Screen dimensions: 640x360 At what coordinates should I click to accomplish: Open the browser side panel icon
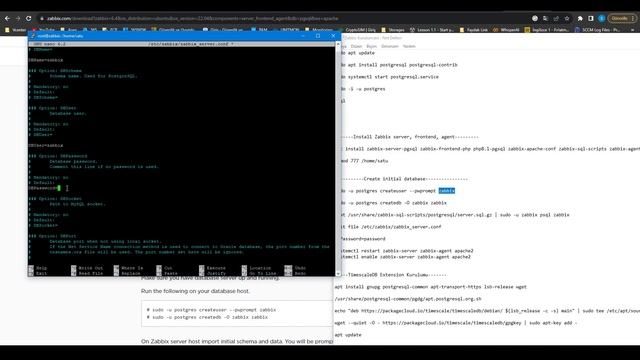point(591,18)
